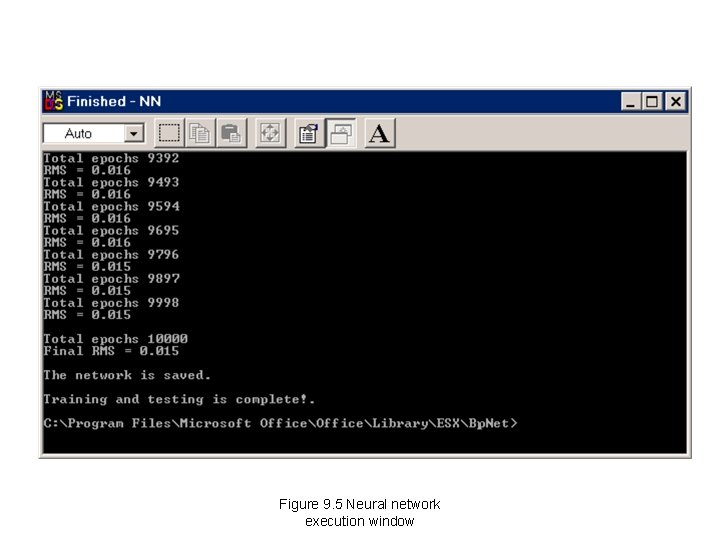This screenshot has height=540, width=720.
Task: Click the Full screen toolbar icon
Action: click(270, 133)
